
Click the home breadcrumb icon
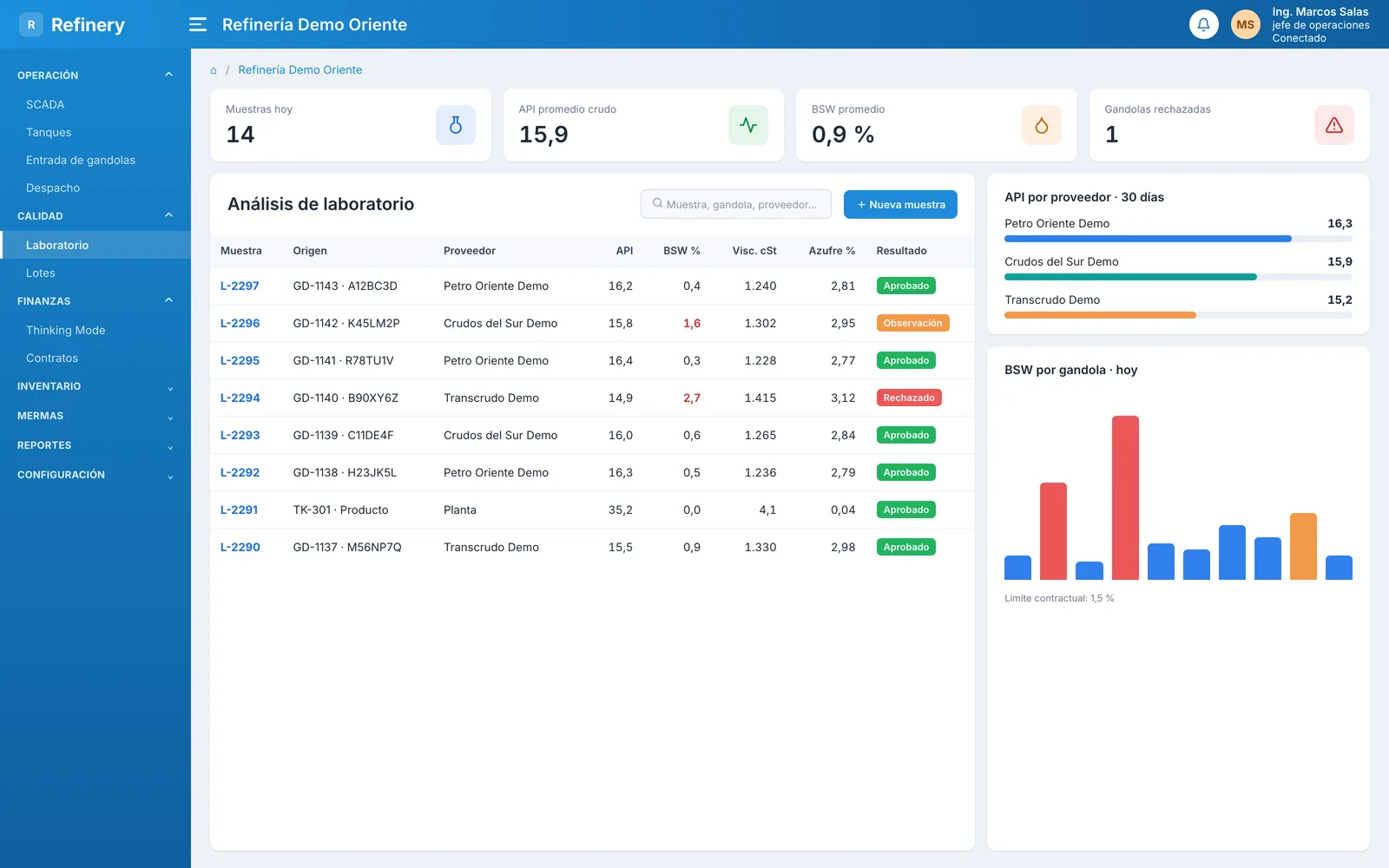pyautogui.click(x=214, y=70)
